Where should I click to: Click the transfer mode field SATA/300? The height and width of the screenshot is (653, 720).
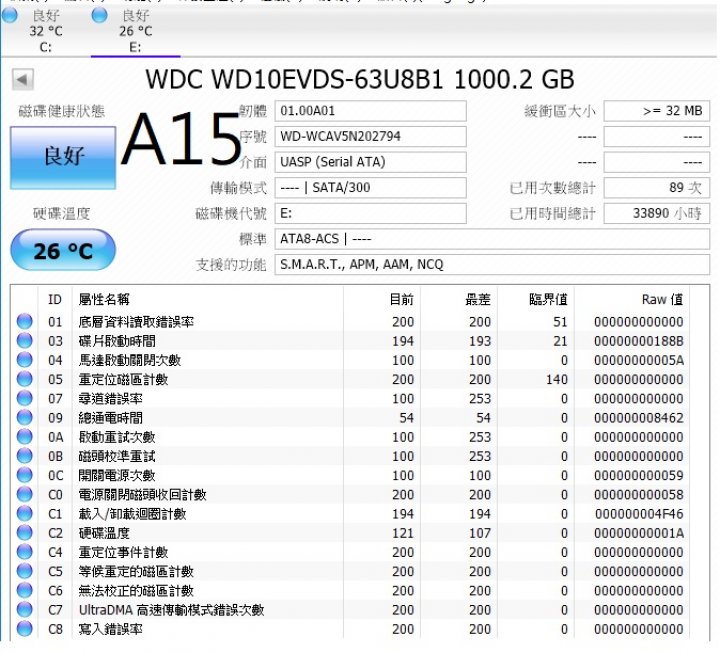(x=371, y=188)
